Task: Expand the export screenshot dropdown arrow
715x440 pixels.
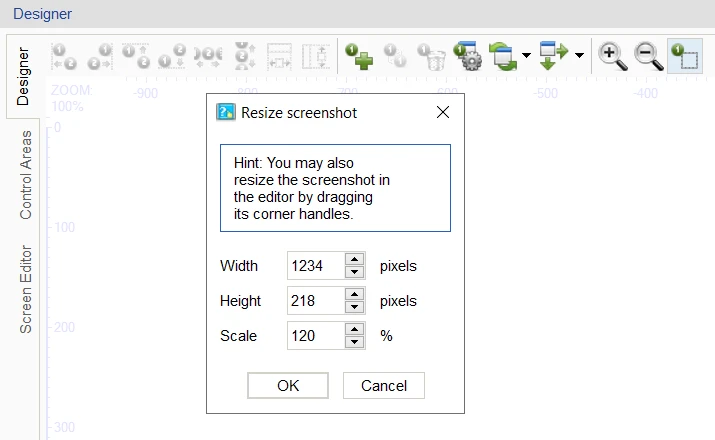Action: (x=579, y=56)
